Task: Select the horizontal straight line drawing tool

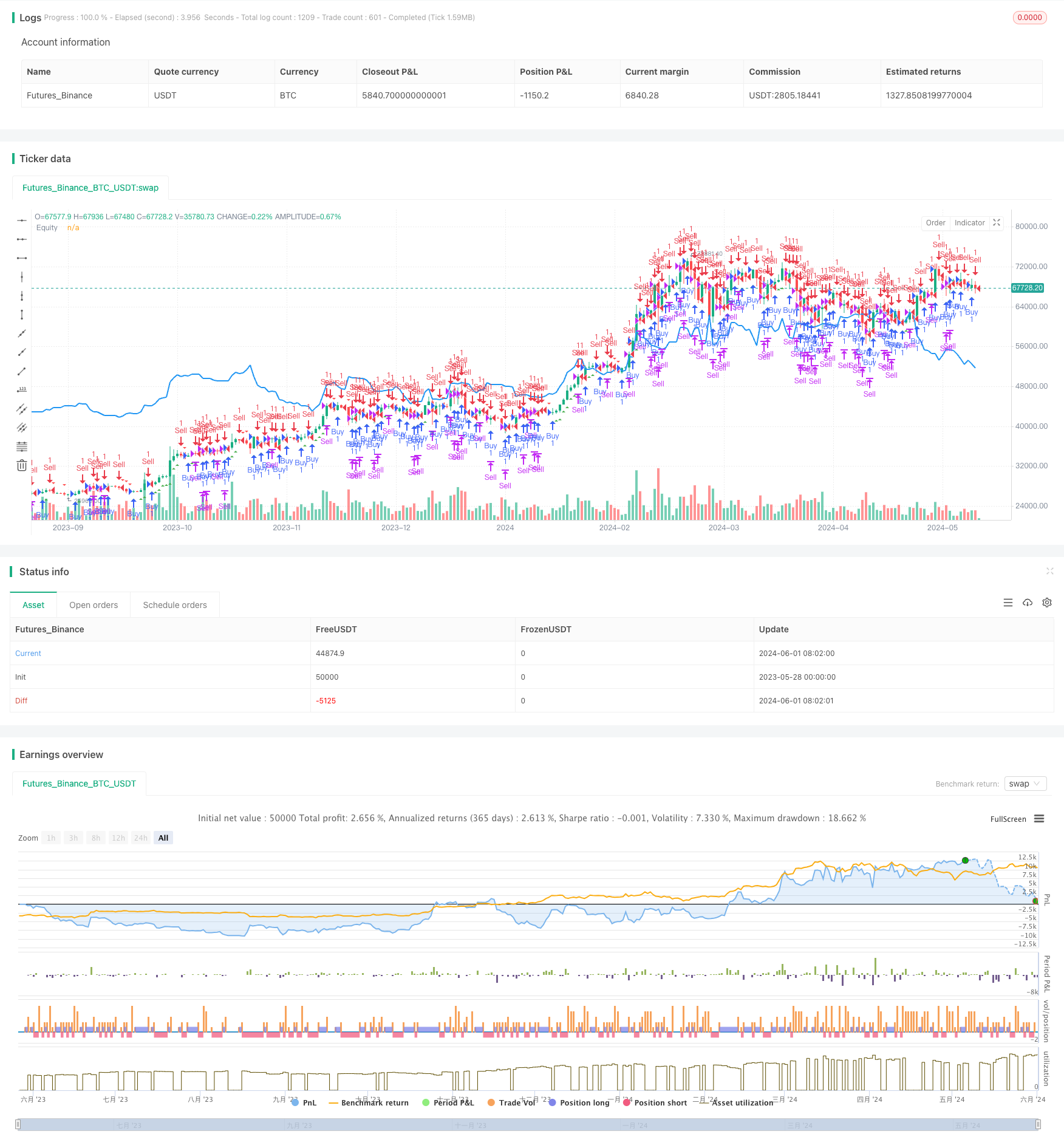Action: [x=22, y=220]
